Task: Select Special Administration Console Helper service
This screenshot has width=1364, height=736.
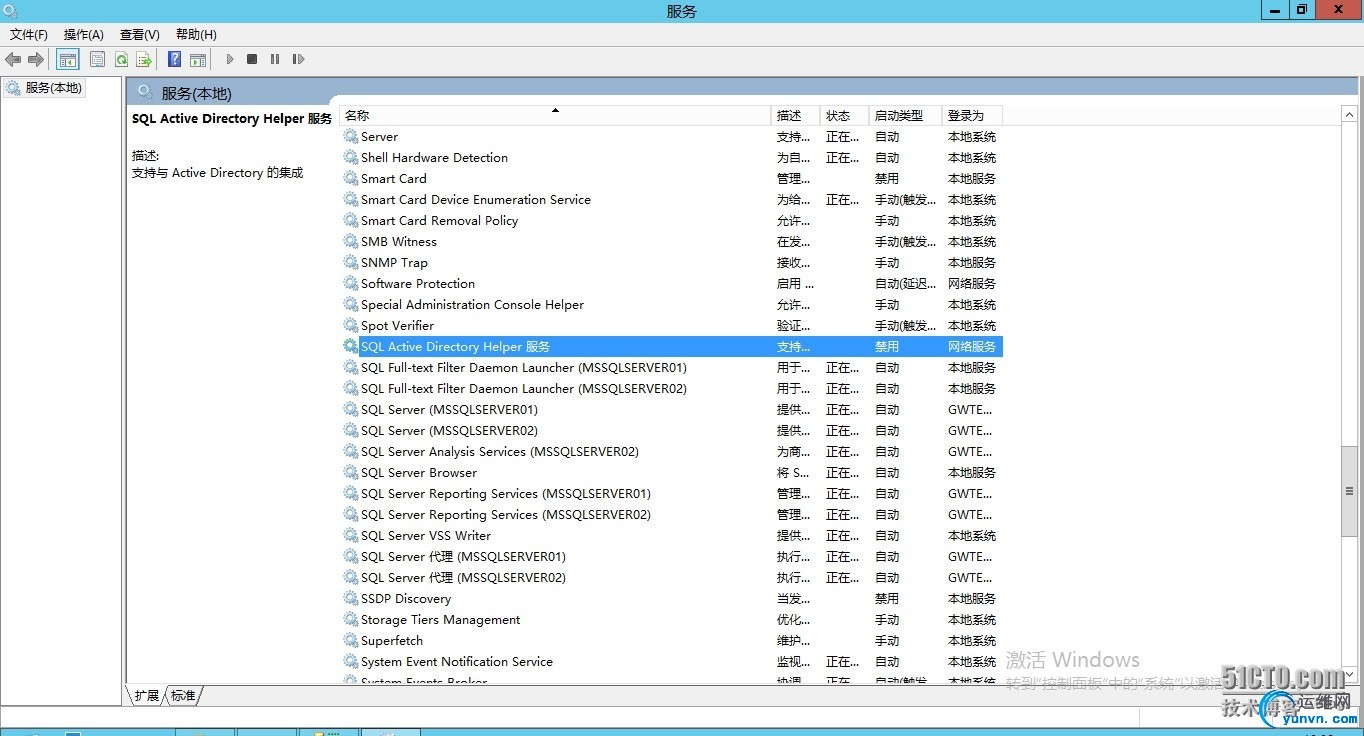Action: pyautogui.click(x=671, y=305)
